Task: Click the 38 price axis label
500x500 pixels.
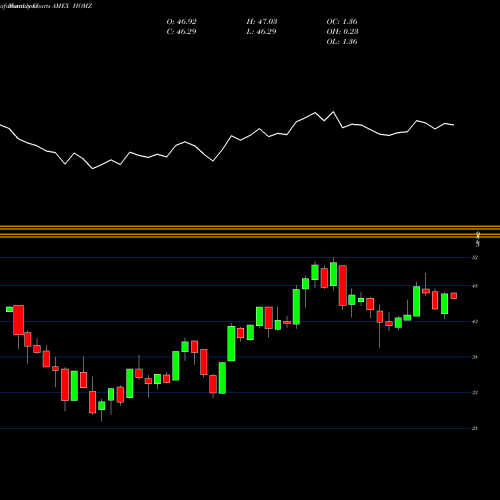Action: (475, 357)
